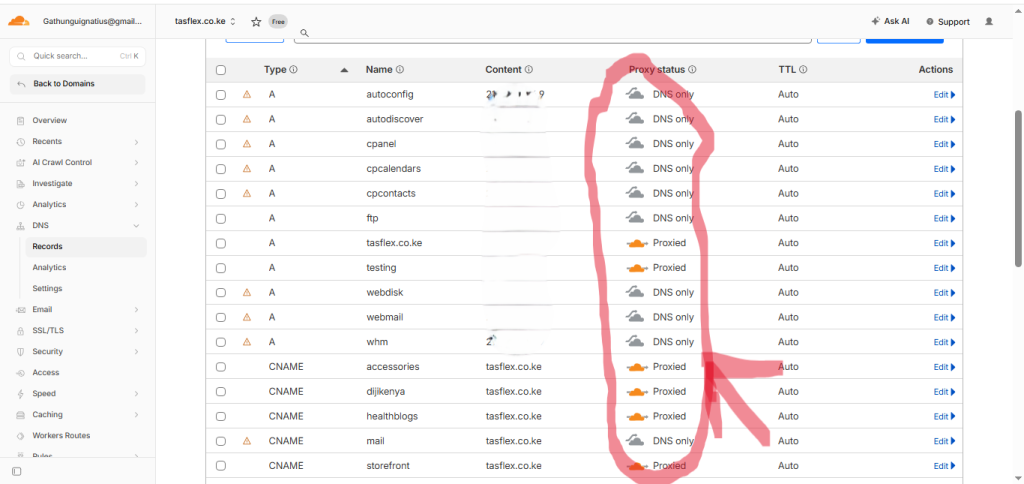
Task: Open the Ask AI assistant
Action: pos(890,21)
